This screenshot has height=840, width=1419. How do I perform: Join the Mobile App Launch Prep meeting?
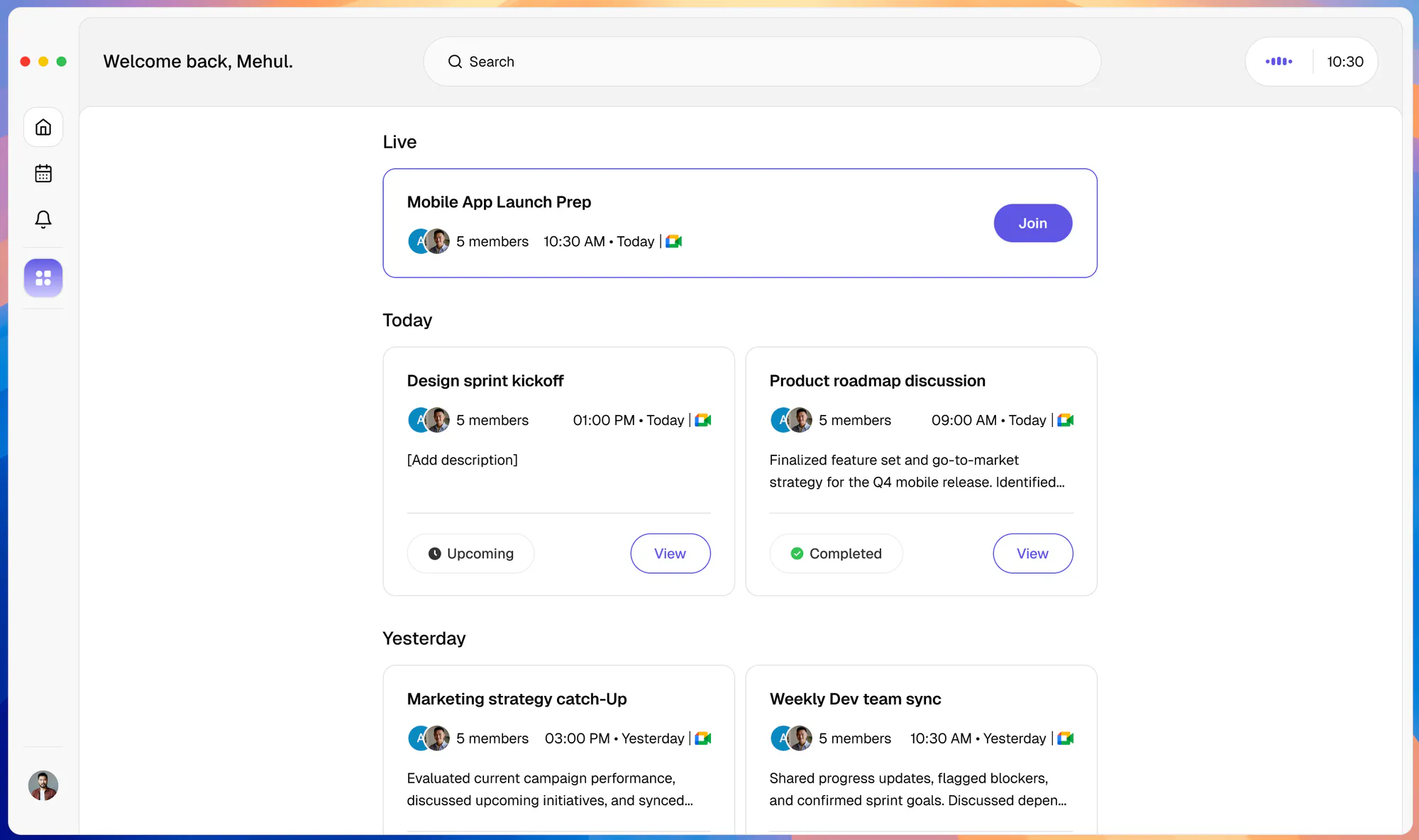click(x=1032, y=223)
